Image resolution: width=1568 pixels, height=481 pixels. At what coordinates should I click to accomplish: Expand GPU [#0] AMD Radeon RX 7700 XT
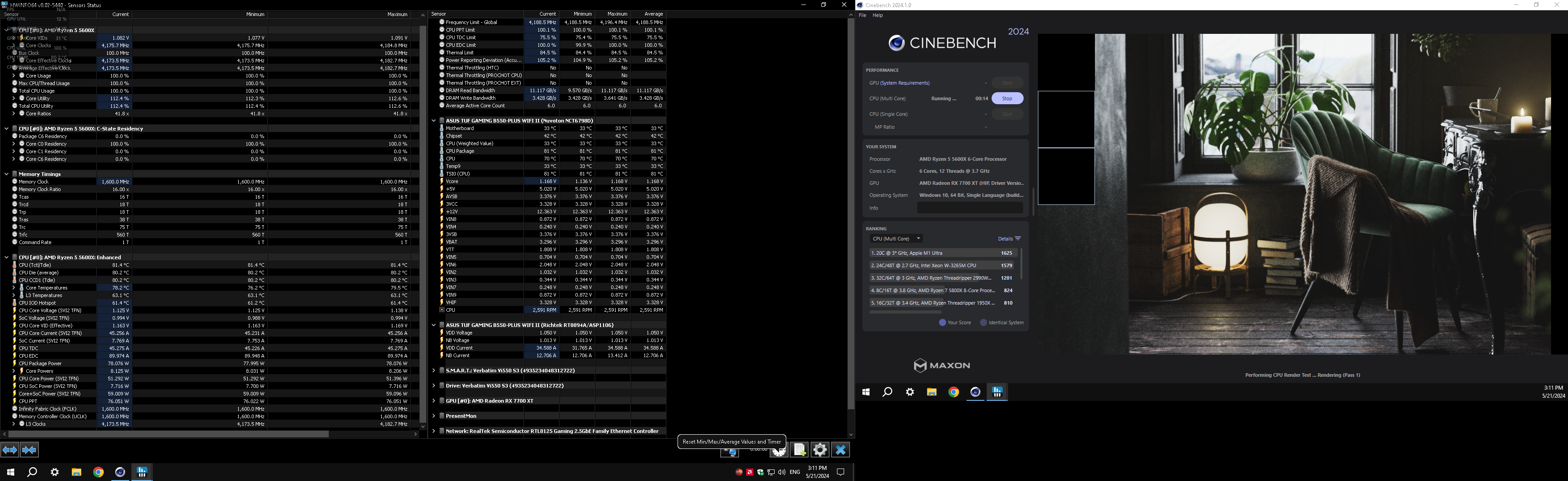click(x=433, y=401)
